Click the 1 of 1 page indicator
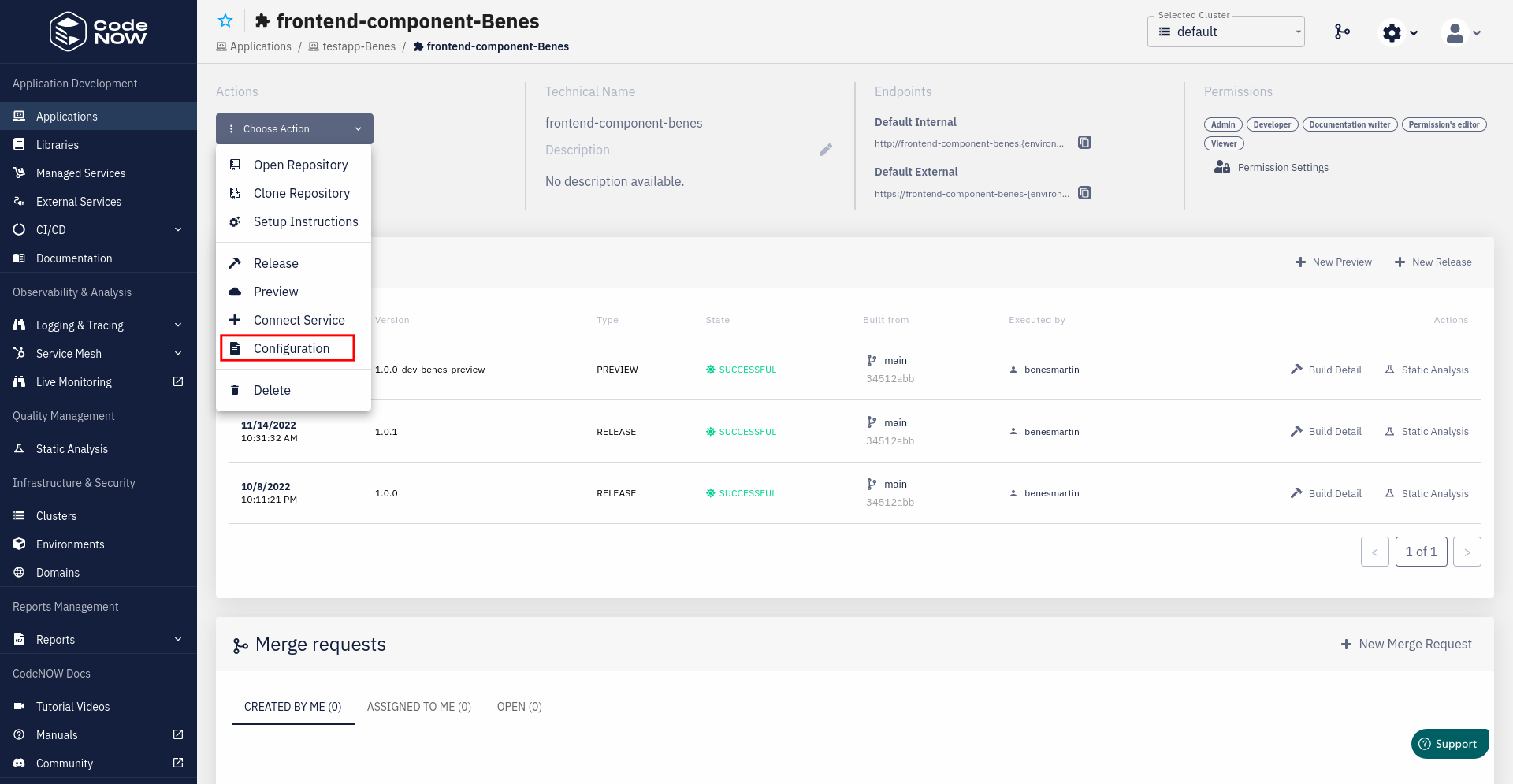This screenshot has width=1513, height=784. (x=1422, y=552)
